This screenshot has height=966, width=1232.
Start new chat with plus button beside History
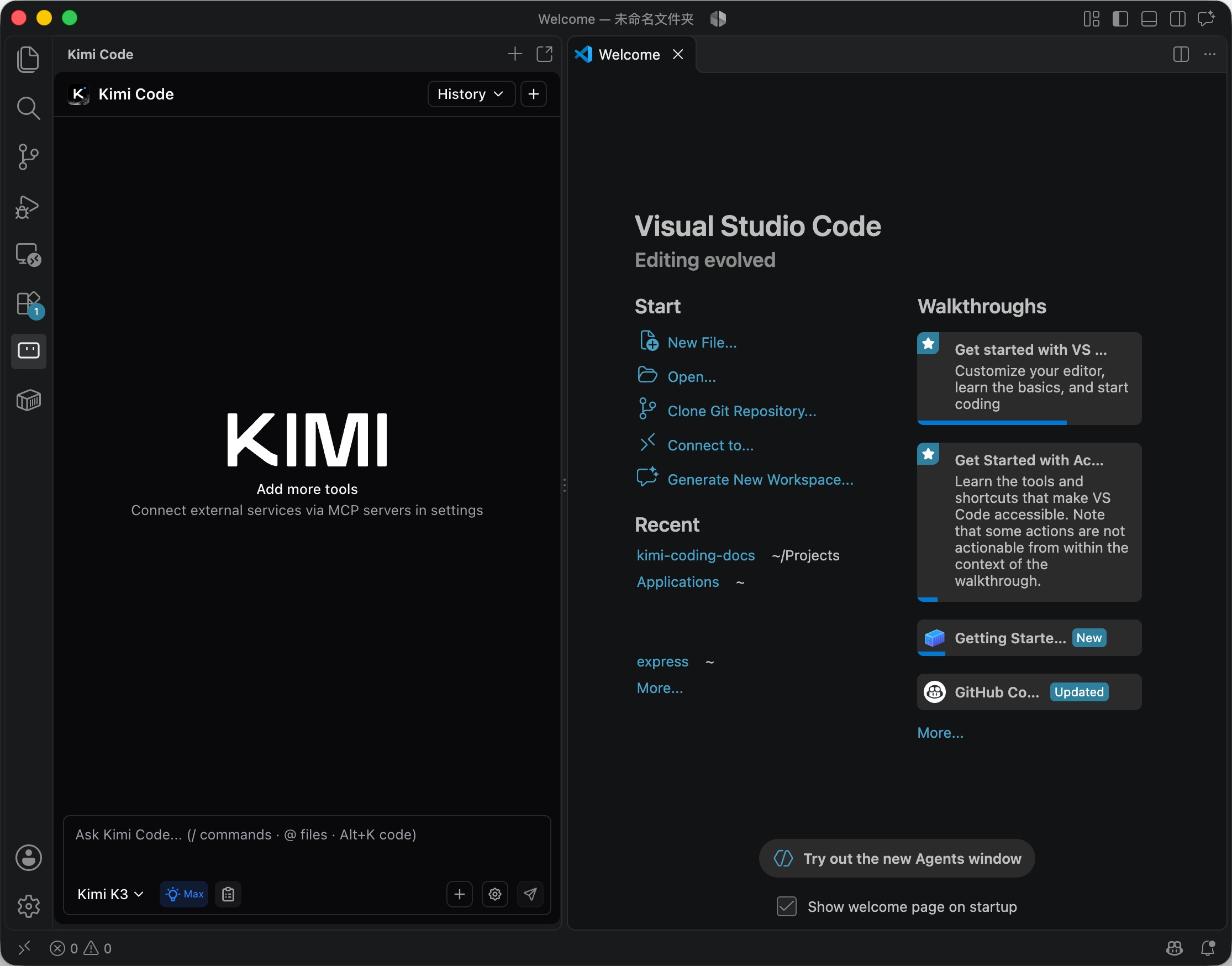(533, 94)
